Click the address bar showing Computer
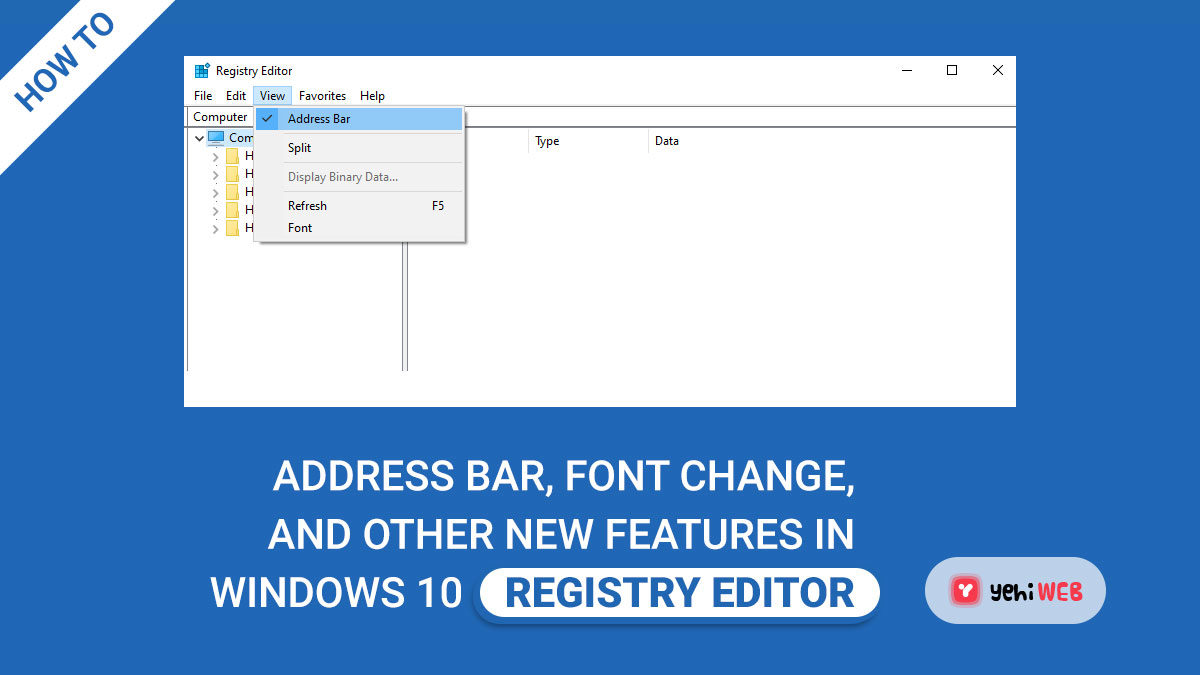 pyautogui.click(x=220, y=117)
